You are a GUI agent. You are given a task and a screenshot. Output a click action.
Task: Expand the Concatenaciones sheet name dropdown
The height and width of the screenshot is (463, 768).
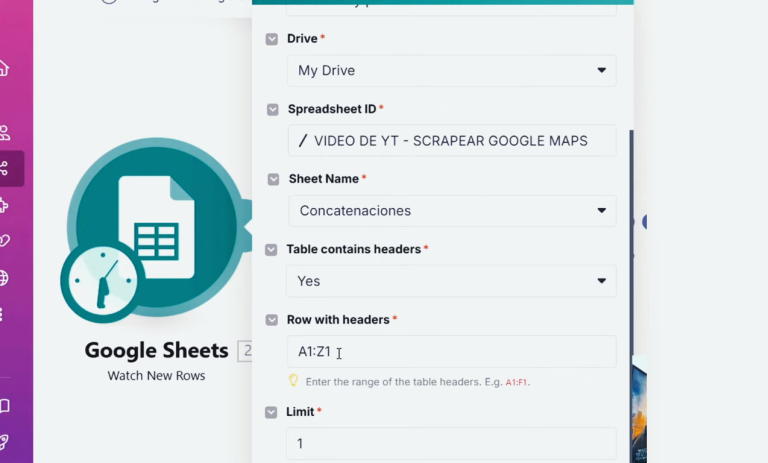(x=451, y=211)
